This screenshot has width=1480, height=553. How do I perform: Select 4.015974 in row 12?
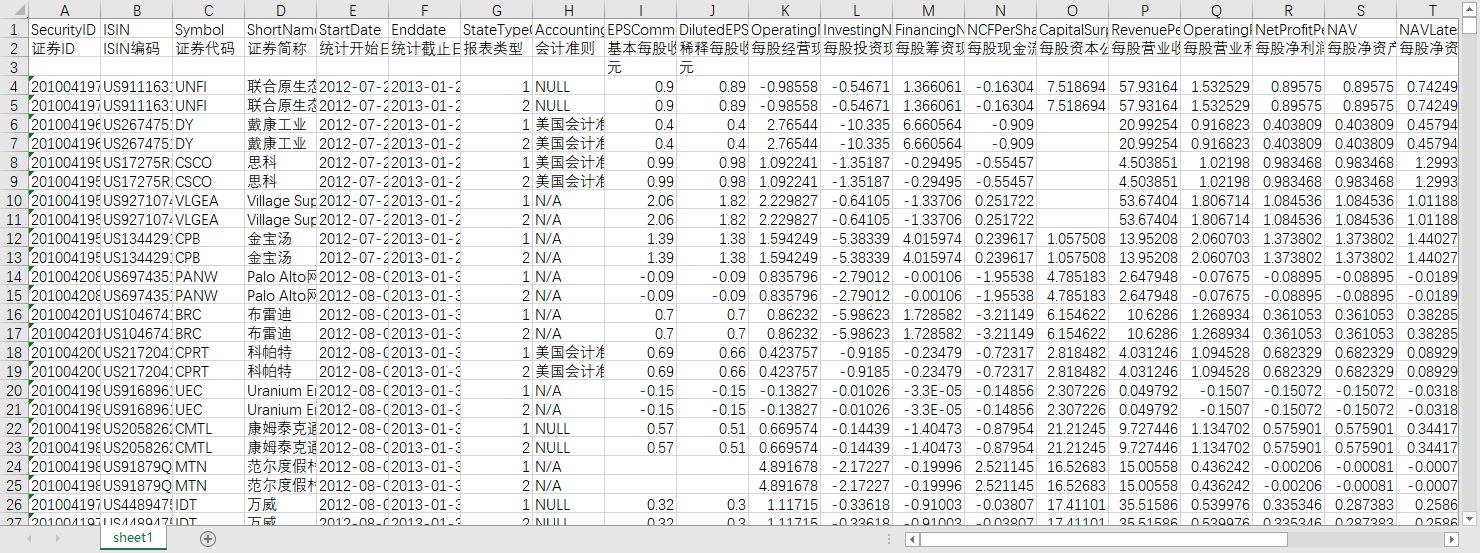coord(928,238)
